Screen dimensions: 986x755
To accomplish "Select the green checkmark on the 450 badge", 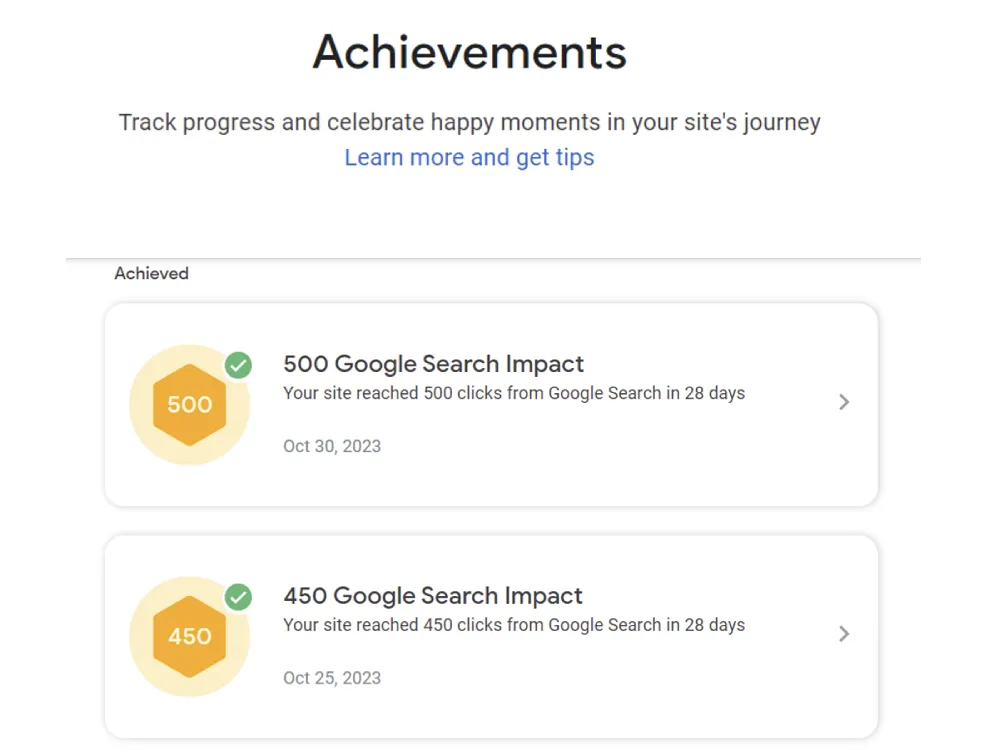I will 238,598.
